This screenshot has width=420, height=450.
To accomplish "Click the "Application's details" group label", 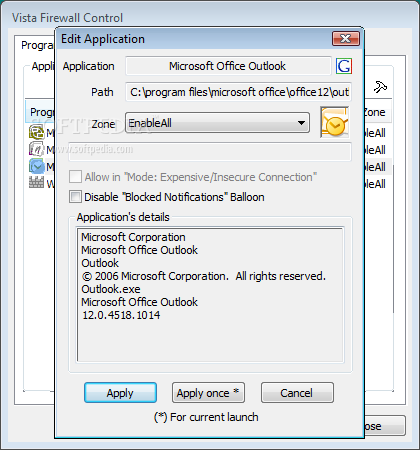I will [123, 217].
